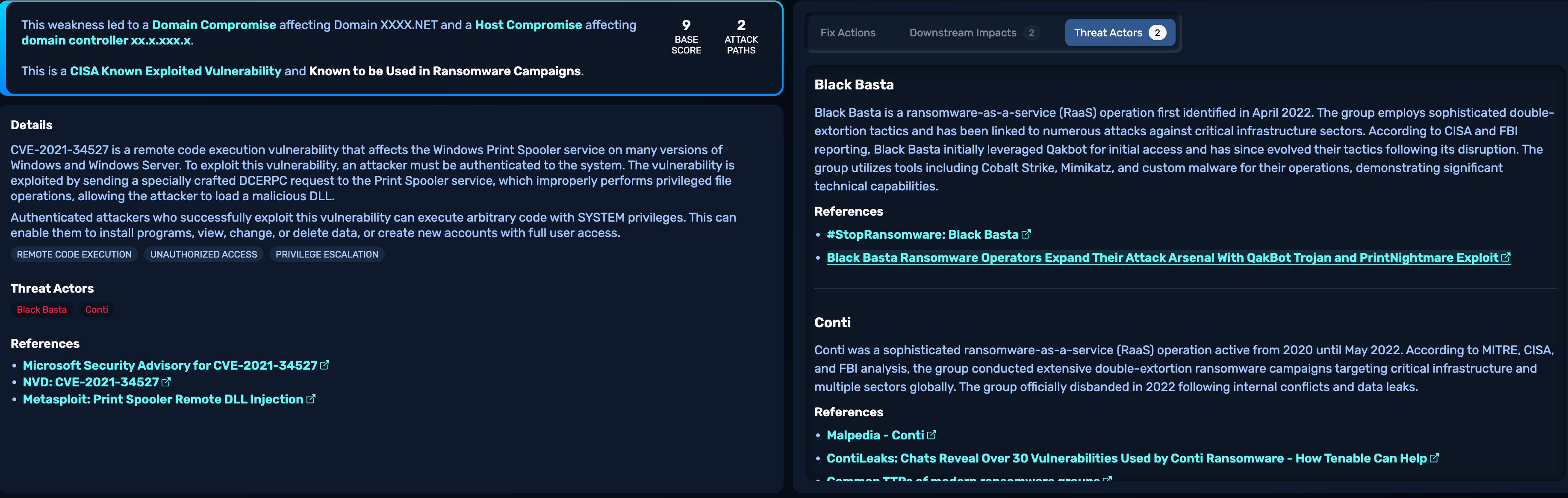Click the UNAUTHORIZED ACCESS tag
Viewport: 1568px width, 498px height.
203,254
